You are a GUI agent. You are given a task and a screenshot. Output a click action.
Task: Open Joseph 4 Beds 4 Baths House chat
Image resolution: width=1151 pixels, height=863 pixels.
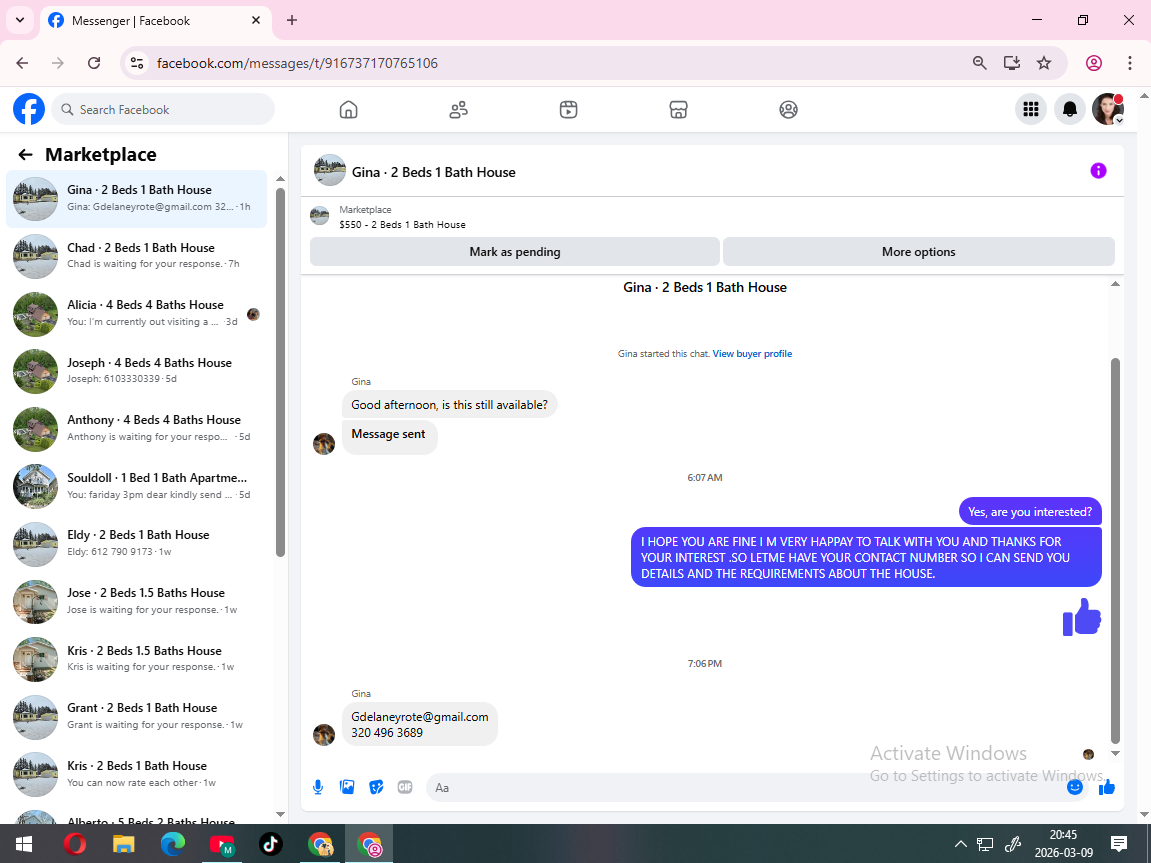click(x=137, y=371)
